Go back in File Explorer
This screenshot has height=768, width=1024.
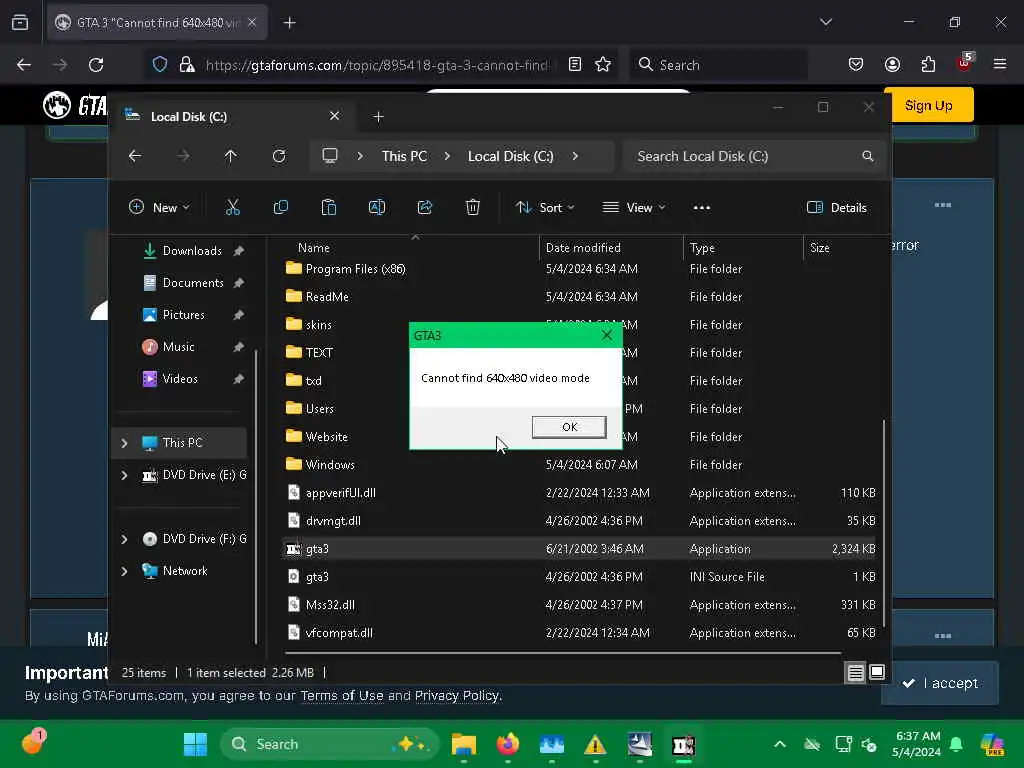click(x=135, y=156)
